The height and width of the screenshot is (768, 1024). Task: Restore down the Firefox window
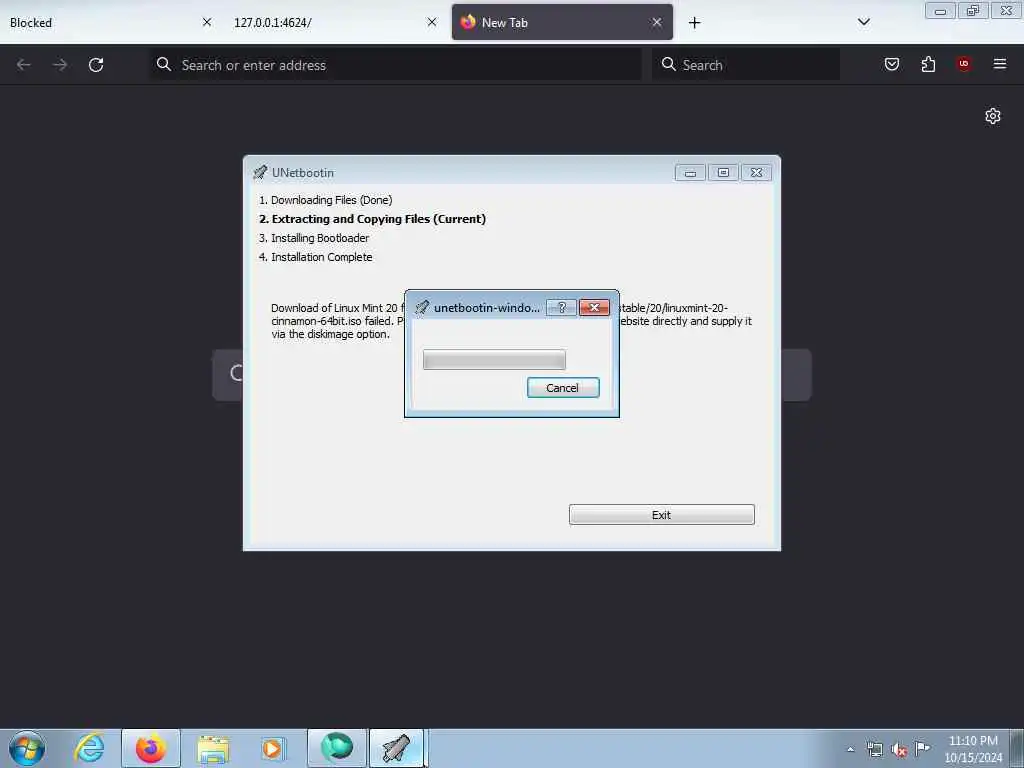(x=973, y=11)
